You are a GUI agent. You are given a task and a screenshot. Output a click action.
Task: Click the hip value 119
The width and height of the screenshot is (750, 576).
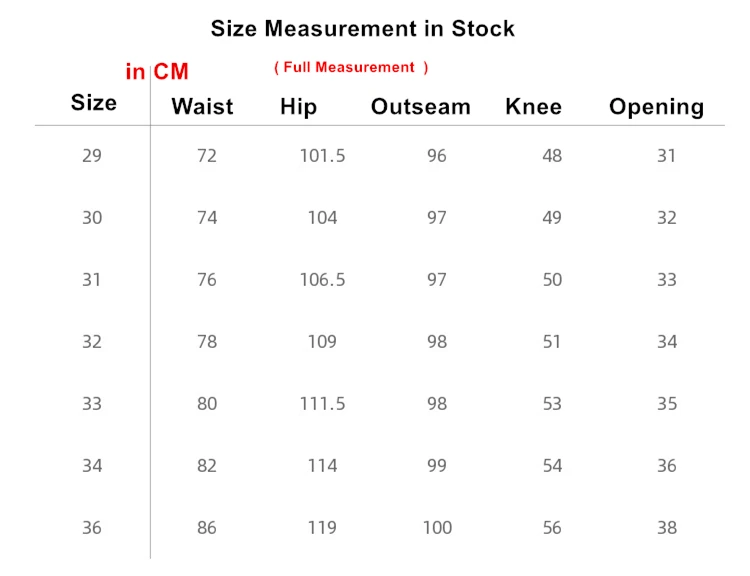tap(322, 528)
